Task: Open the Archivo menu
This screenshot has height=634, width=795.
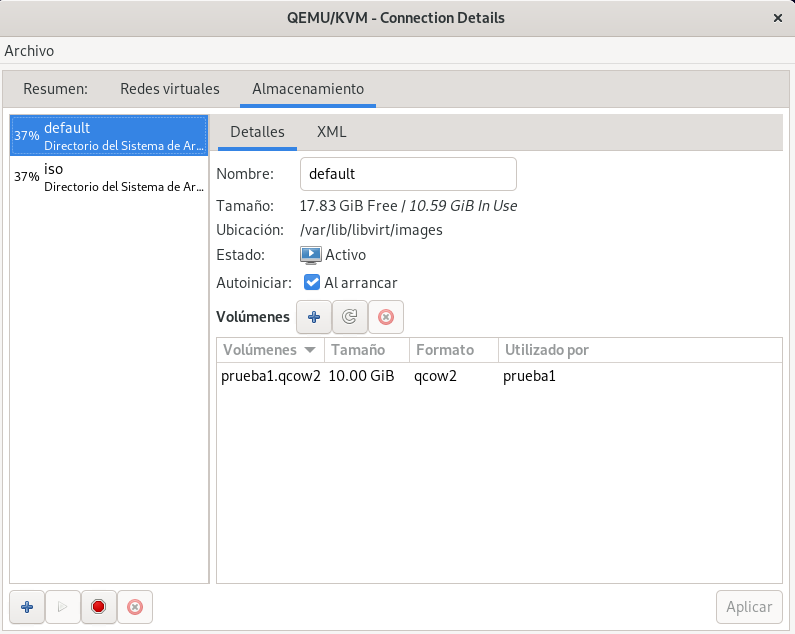Action: pos(29,51)
